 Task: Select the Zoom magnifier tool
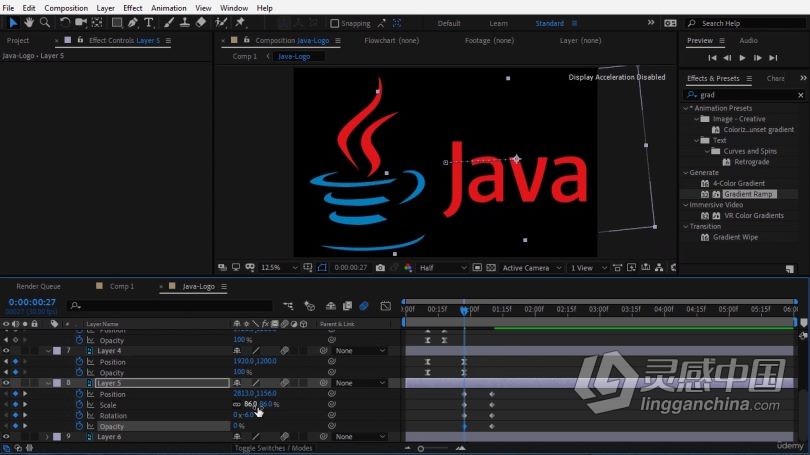point(45,23)
